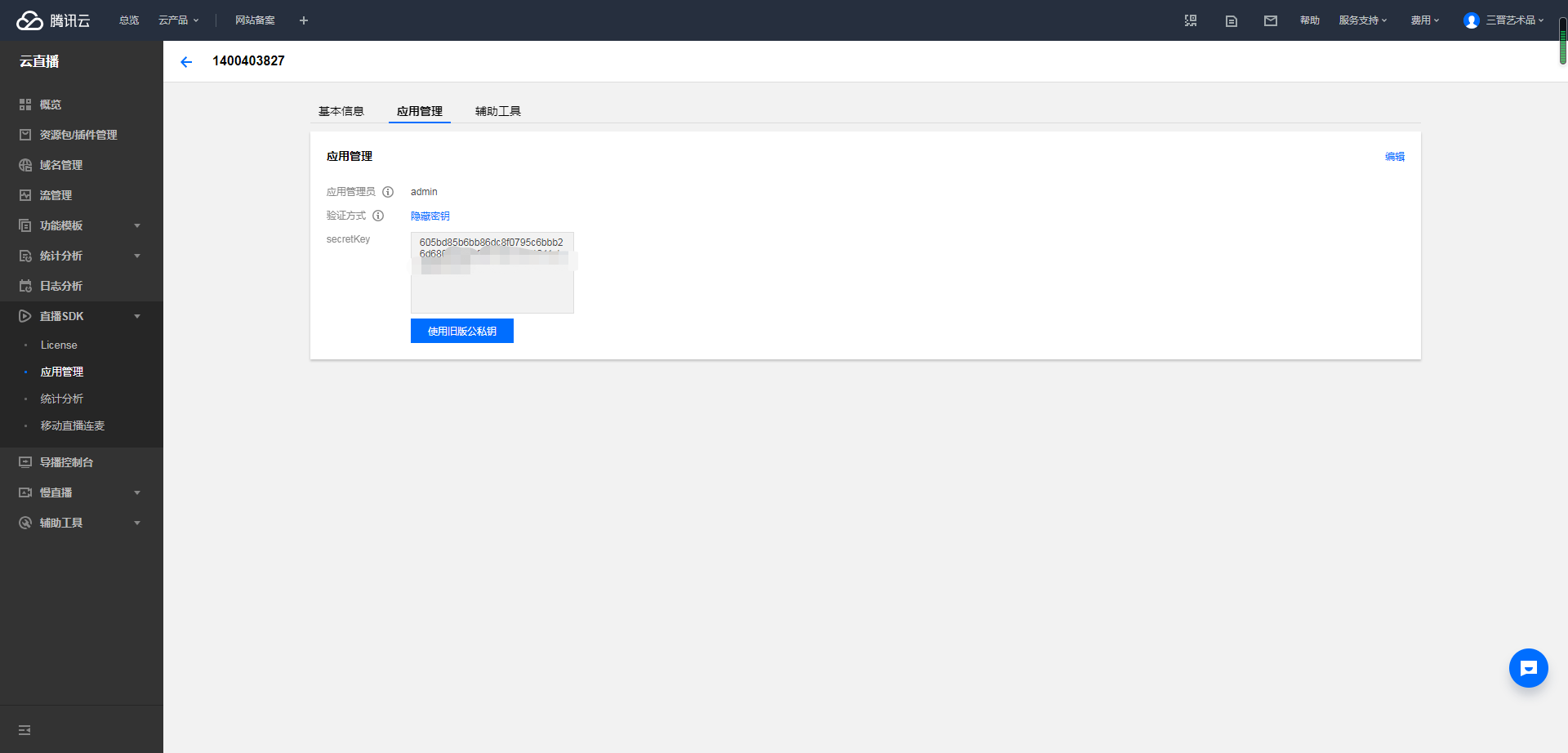Click the 编辑 link

(x=1395, y=157)
